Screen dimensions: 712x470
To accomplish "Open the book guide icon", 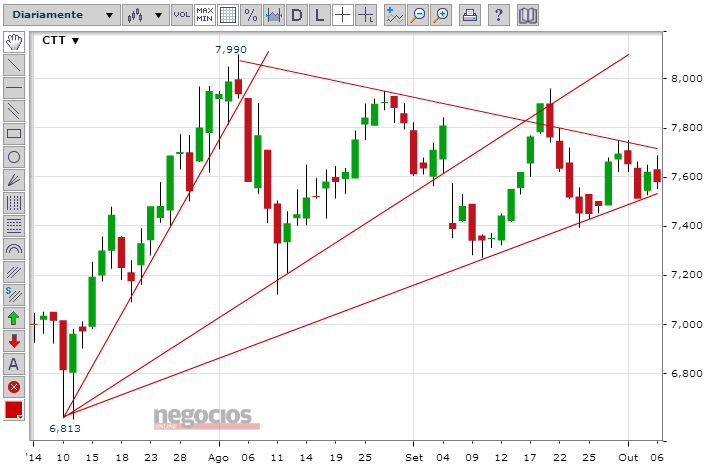I will (528, 15).
